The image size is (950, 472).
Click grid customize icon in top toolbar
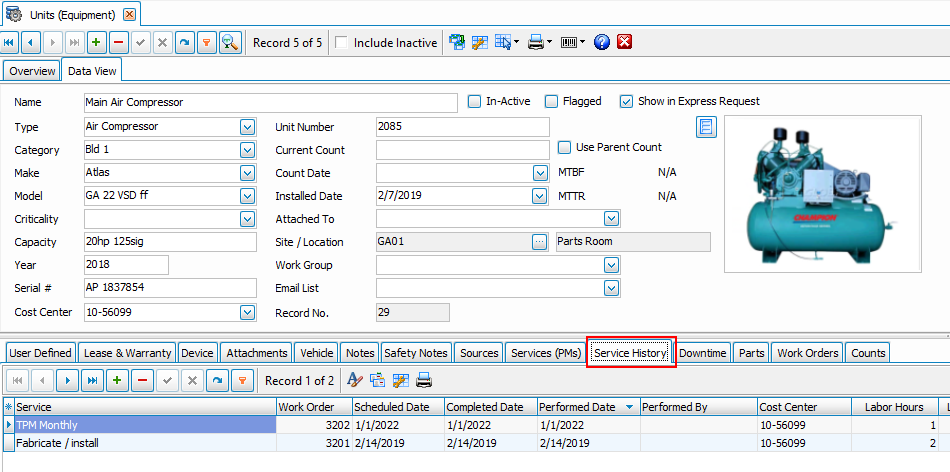480,42
